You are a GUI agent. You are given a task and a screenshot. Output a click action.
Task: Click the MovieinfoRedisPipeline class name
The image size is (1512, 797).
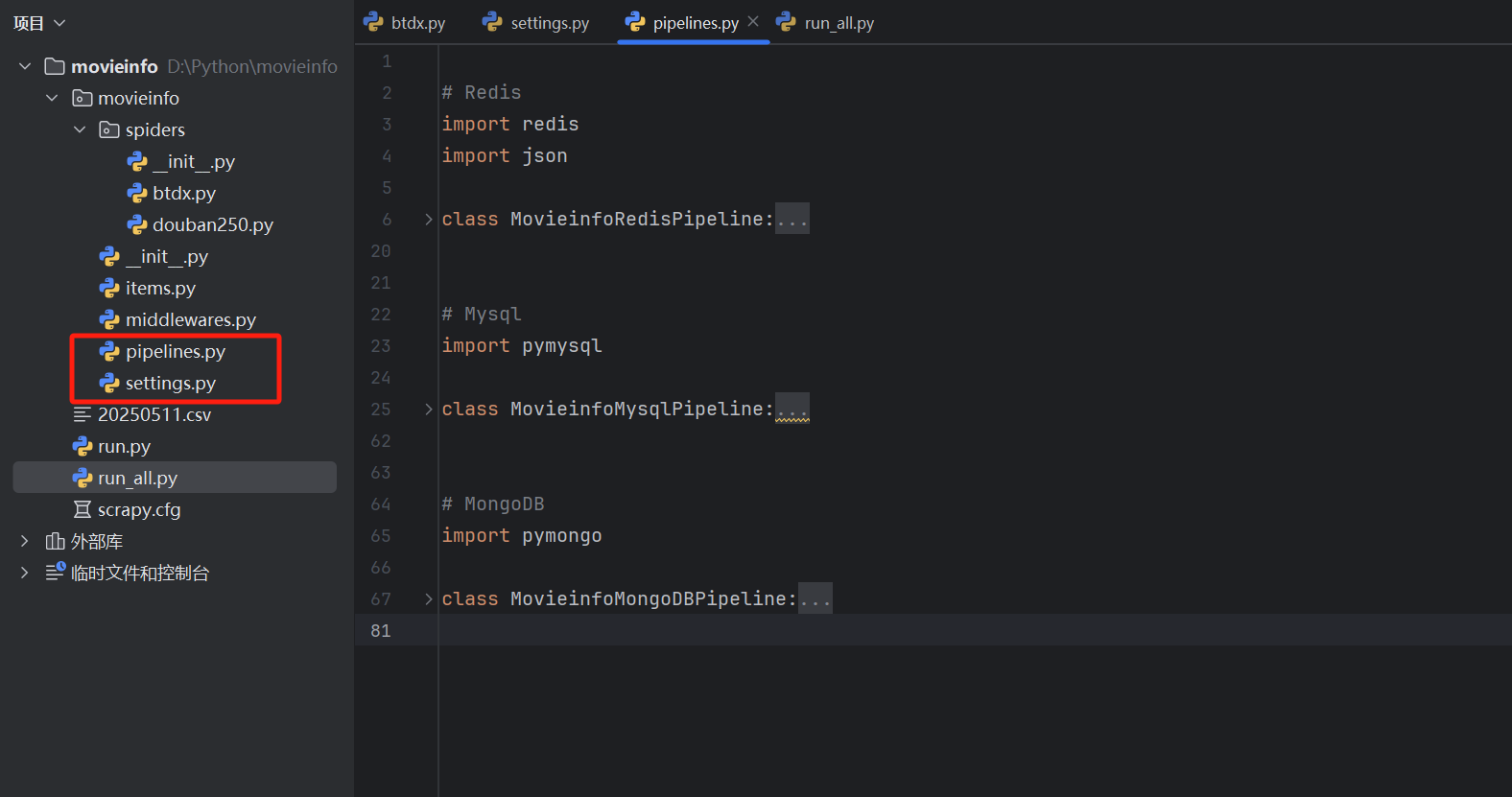pos(637,219)
